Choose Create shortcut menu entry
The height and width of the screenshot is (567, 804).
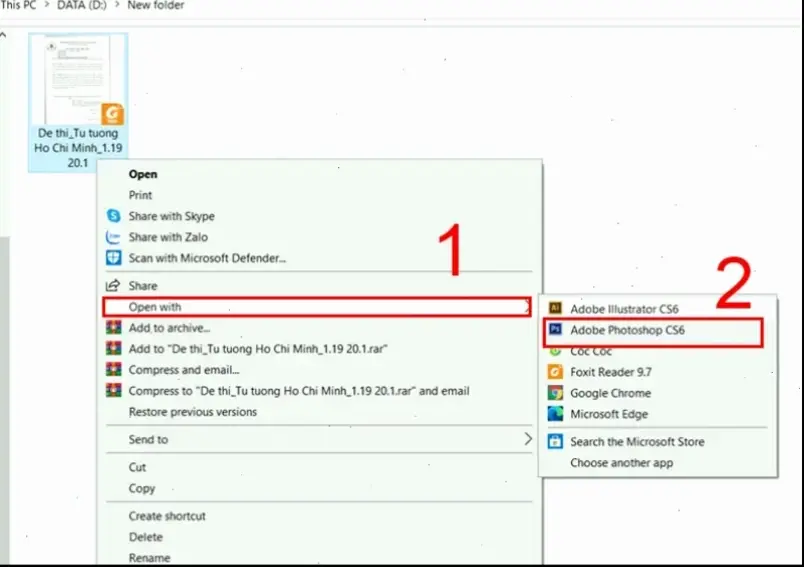167,516
